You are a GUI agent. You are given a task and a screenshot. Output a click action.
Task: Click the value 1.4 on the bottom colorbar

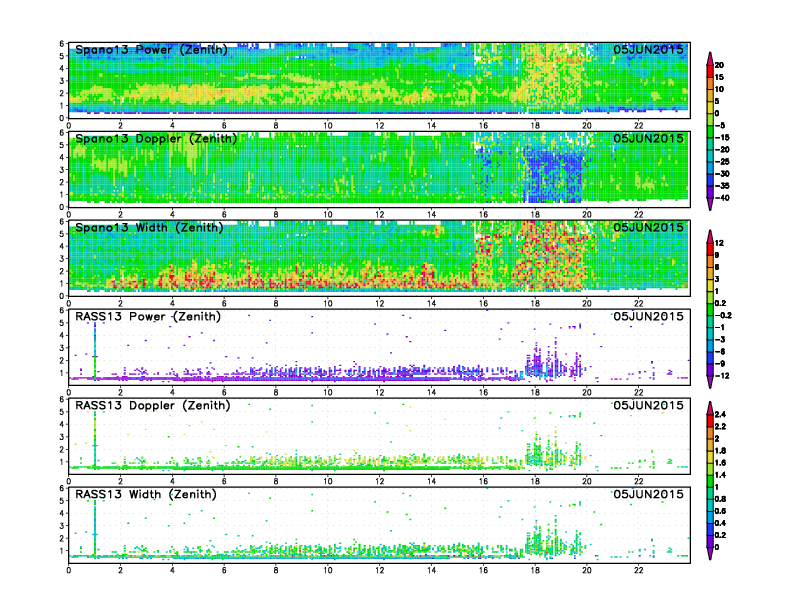click(x=720, y=475)
